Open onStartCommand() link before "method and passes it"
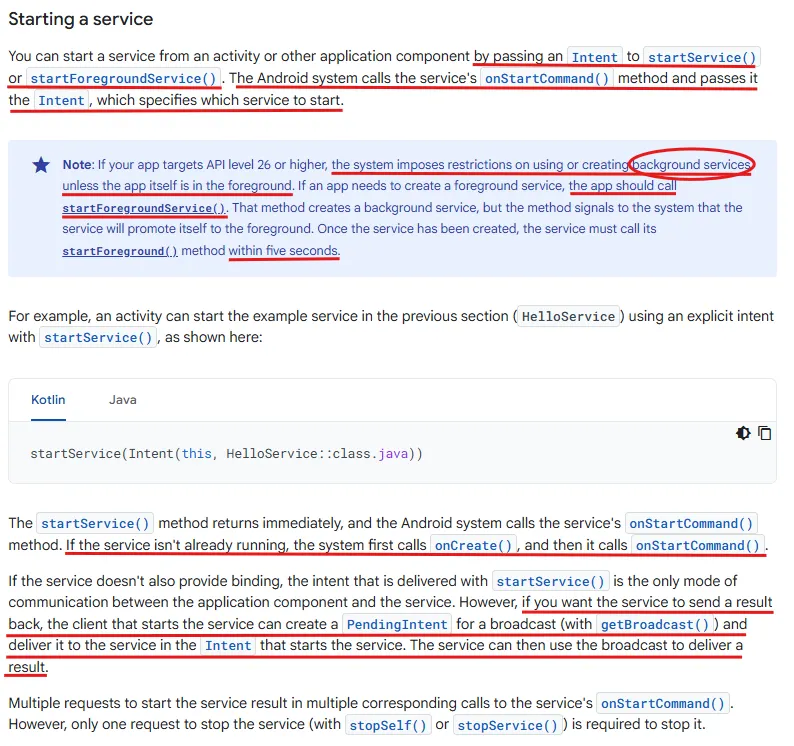The image size is (794, 746). click(x=547, y=78)
